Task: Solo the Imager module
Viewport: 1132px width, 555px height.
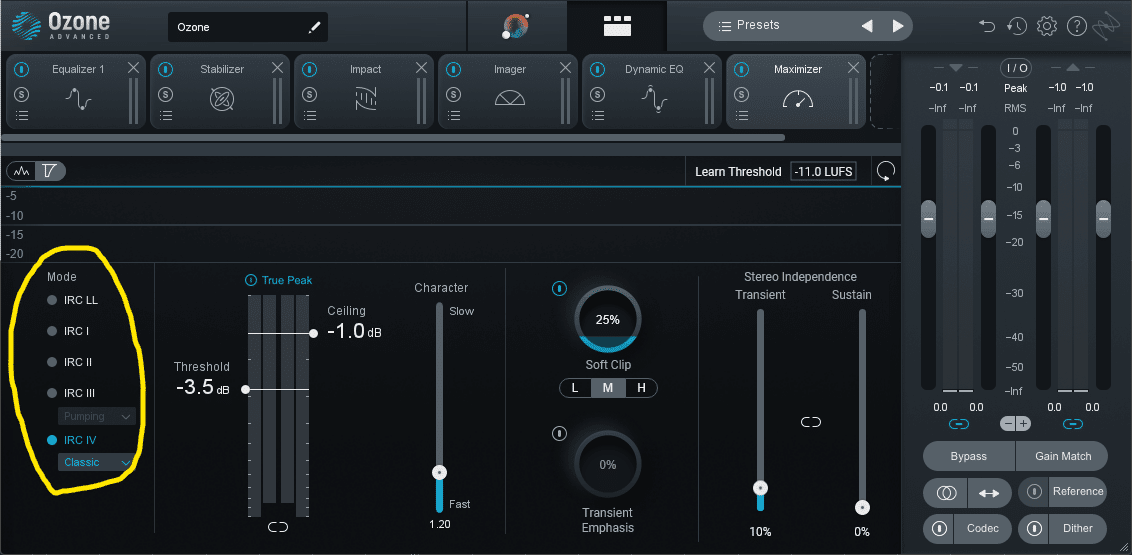Action: tap(453, 94)
